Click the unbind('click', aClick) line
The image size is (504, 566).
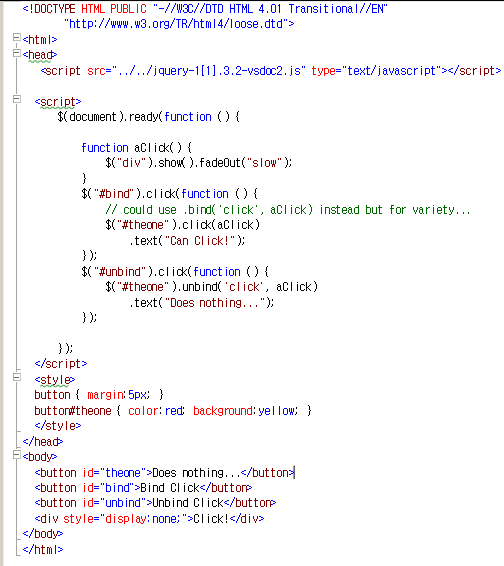[x=212, y=287]
